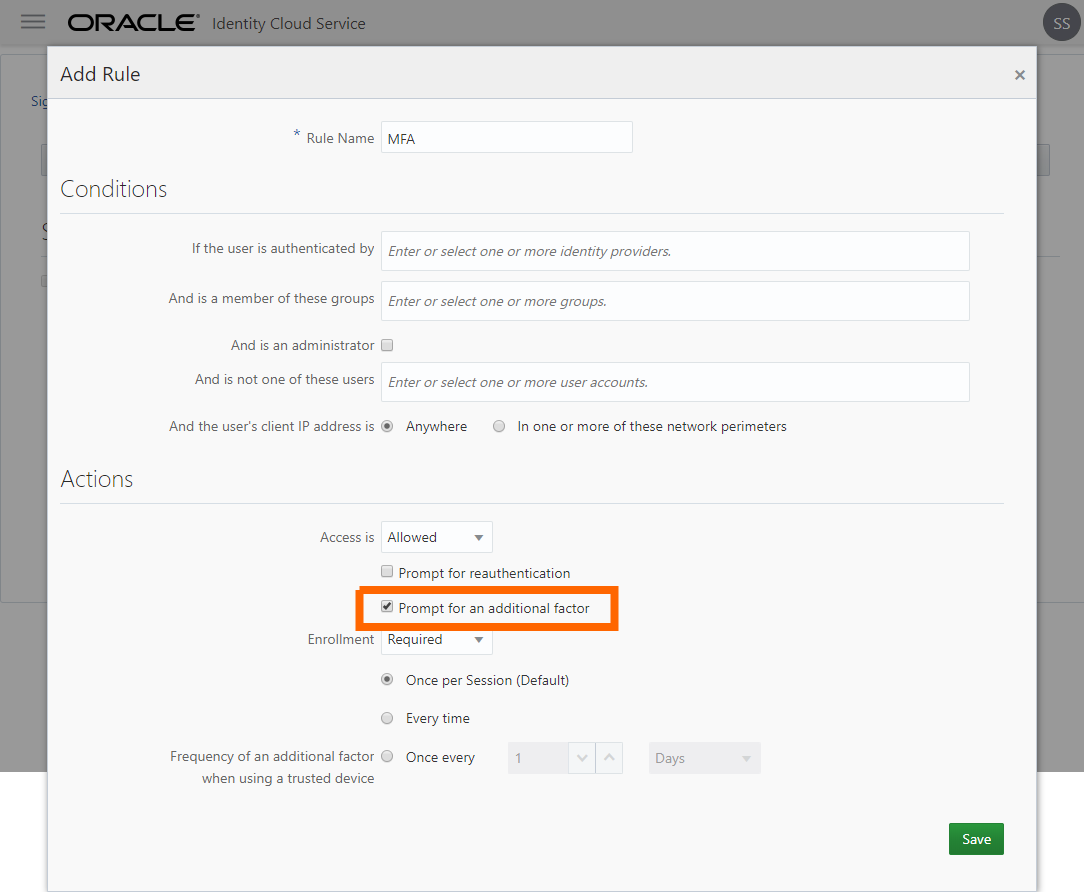Viewport: 1084px width, 892px height.
Task: Choose In one or more of these network perimeters
Action: (499, 426)
